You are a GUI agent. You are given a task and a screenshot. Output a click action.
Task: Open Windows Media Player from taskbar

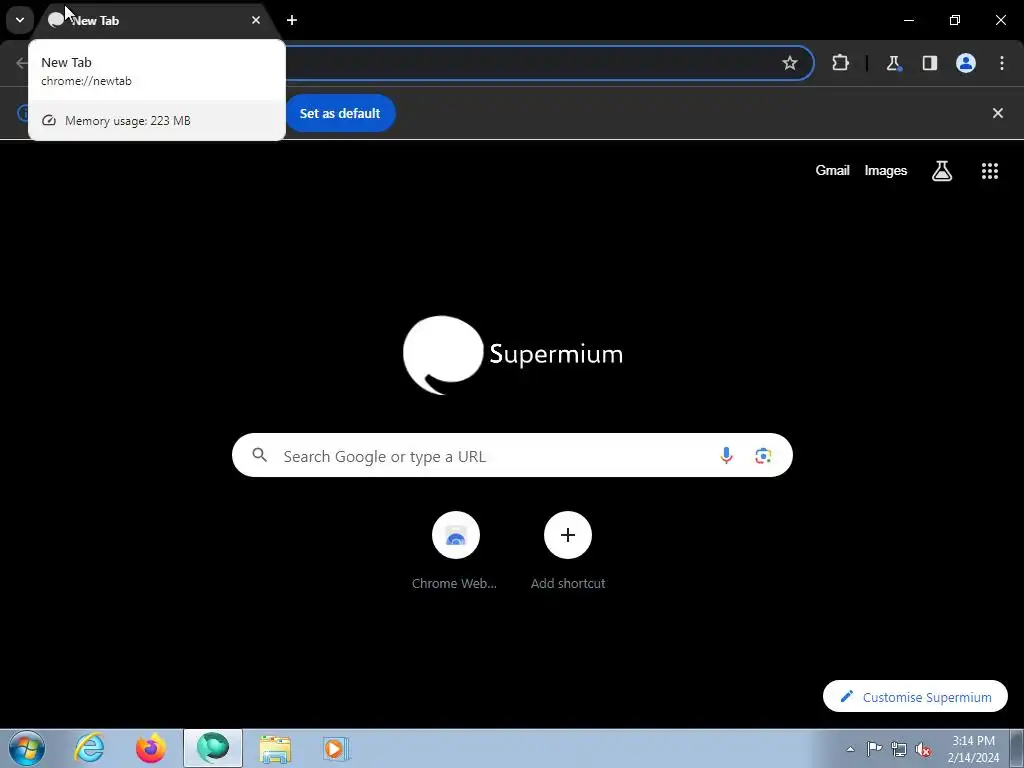pyautogui.click(x=336, y=748)
